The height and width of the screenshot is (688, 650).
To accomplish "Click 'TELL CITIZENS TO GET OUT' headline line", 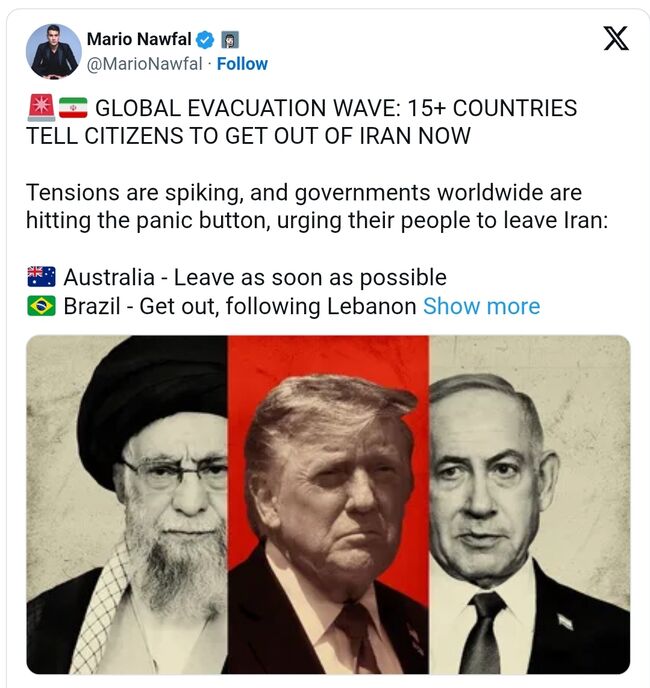I will [x=248, y=136].
